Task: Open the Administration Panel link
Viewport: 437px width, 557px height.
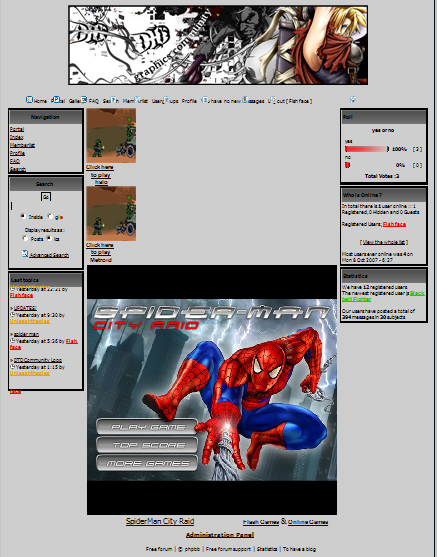Action: (x=220, y=535)
